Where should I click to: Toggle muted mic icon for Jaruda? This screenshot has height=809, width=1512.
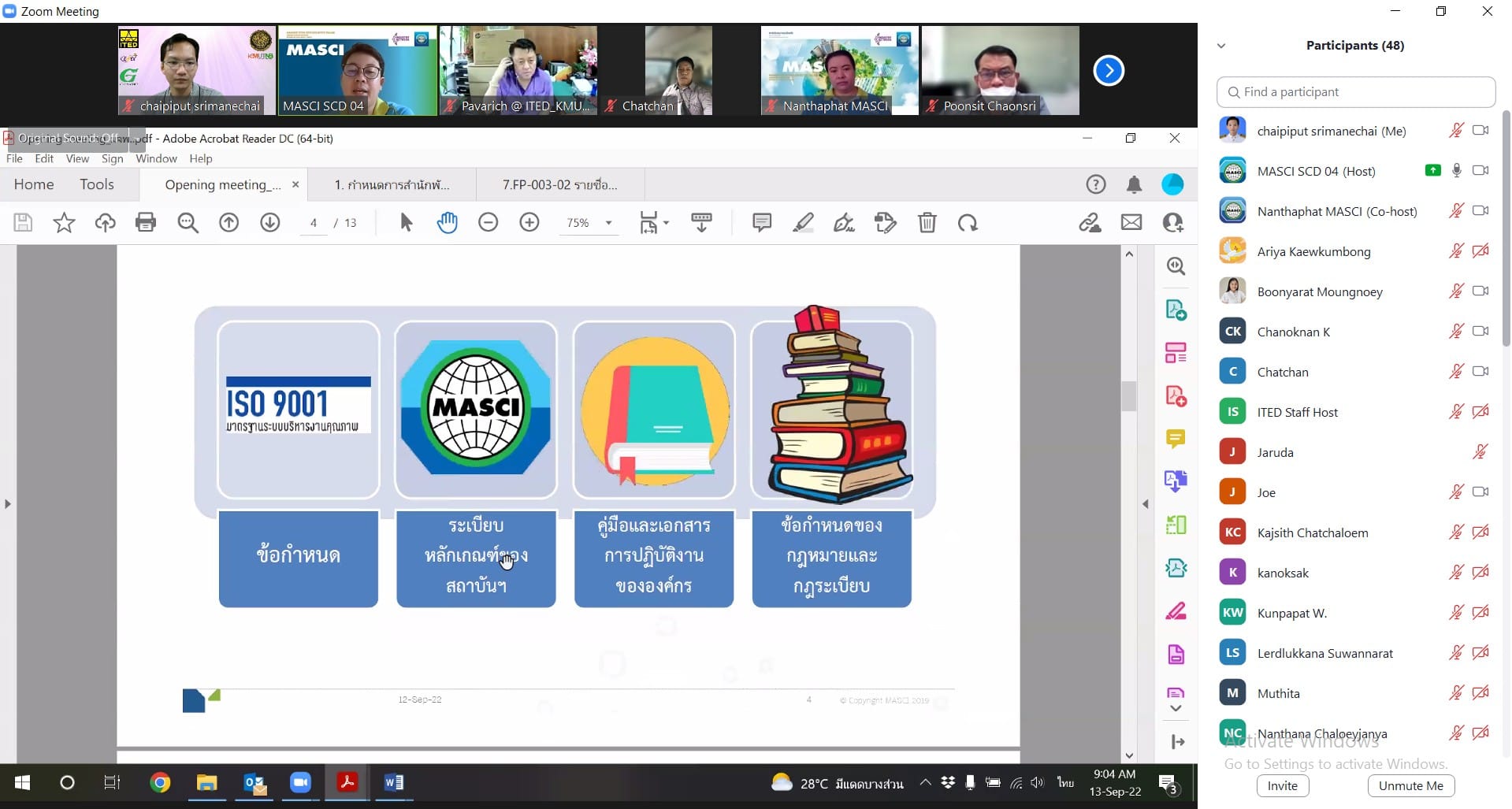1480,452
